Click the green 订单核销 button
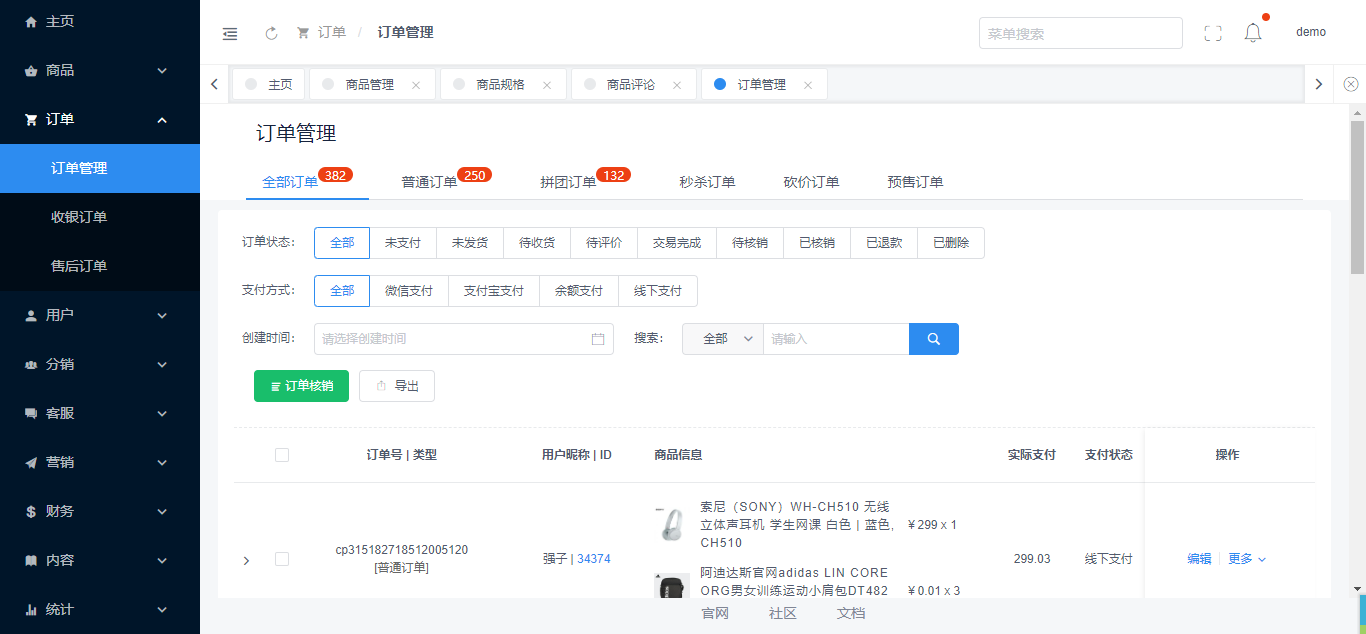 301,386
